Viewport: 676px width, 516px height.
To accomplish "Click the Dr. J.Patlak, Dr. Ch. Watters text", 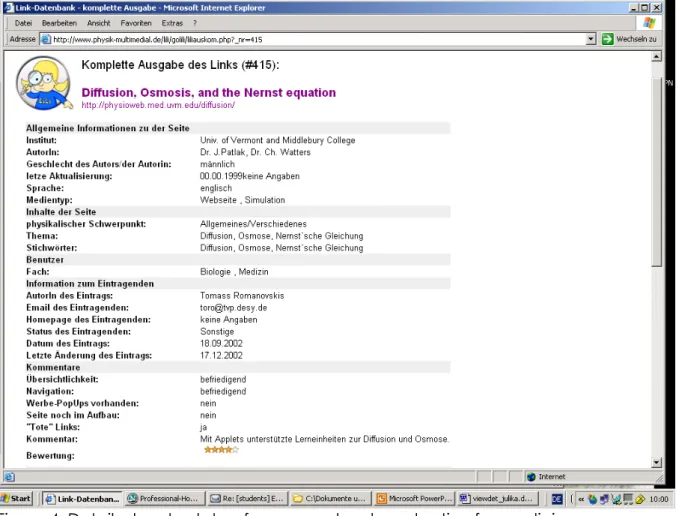I will coord(255,152).
